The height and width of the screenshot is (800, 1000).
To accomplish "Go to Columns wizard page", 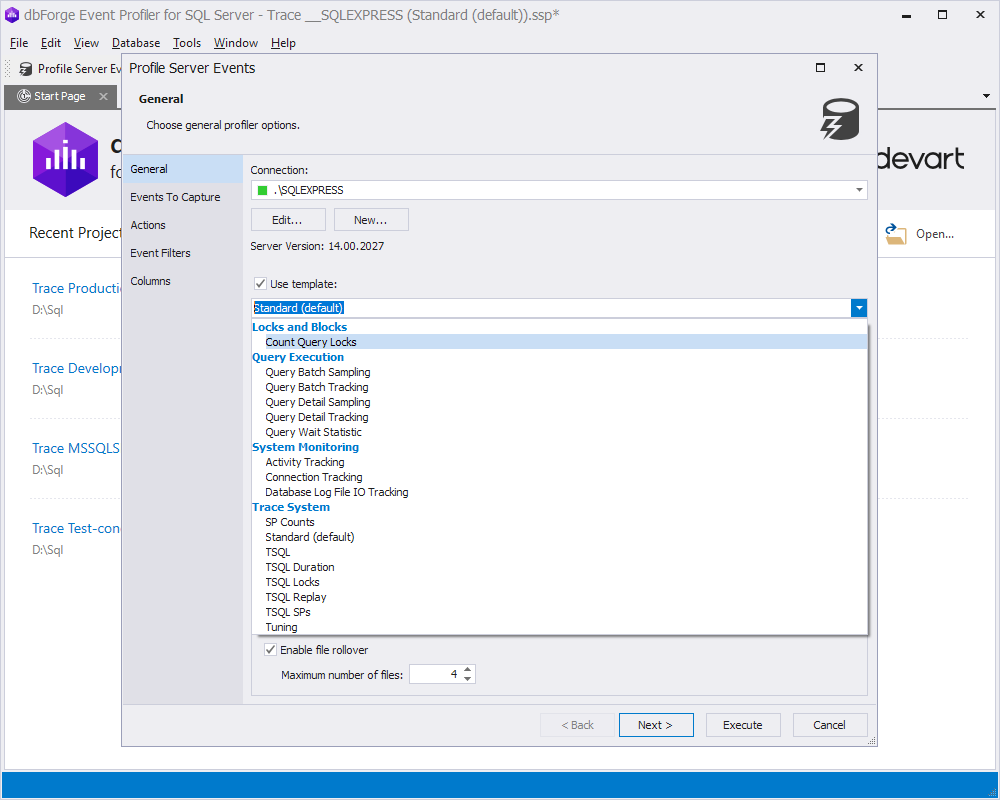I will click(x=182, y=281).
